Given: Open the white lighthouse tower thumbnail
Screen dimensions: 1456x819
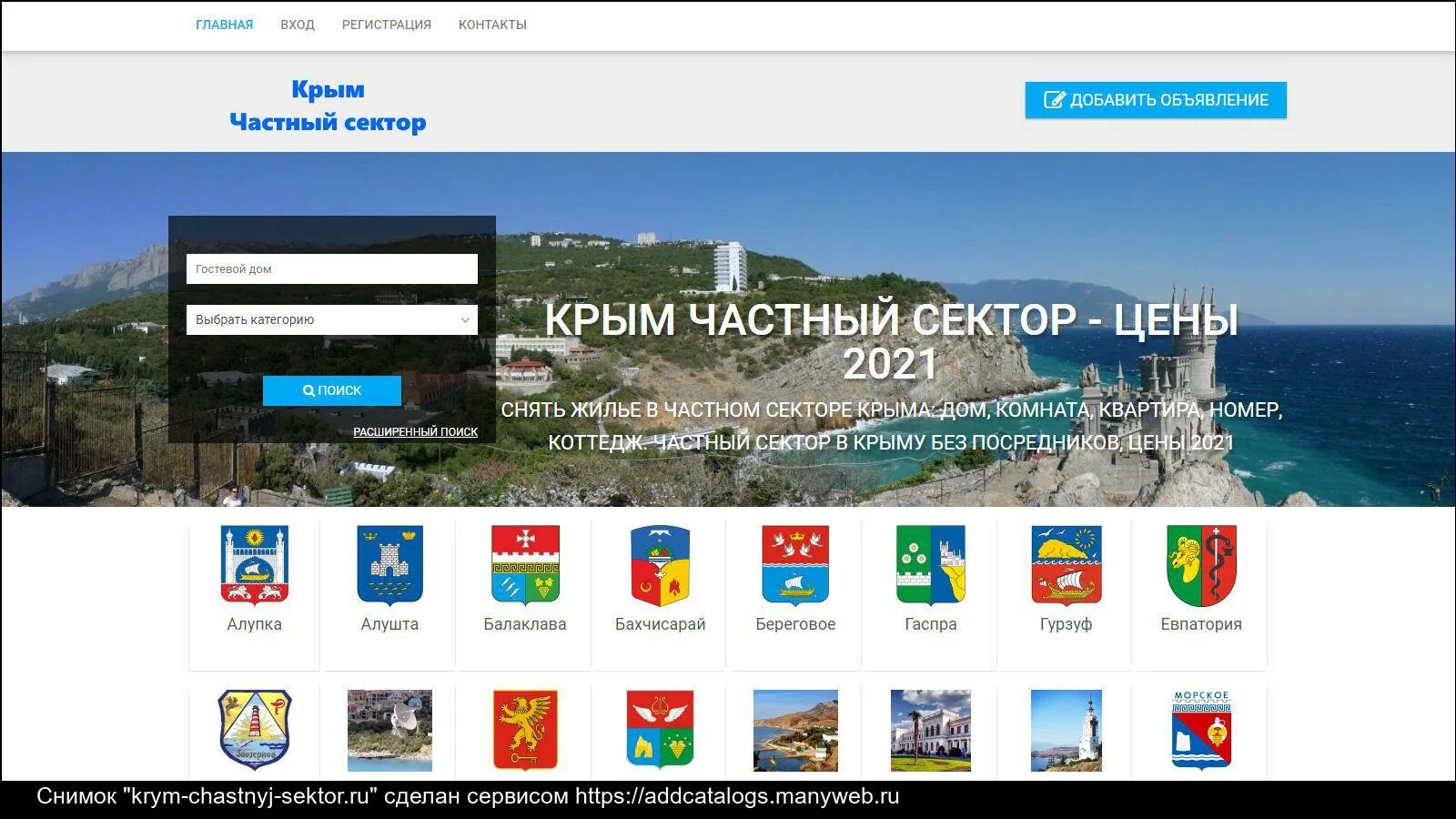Looking at the screenshot, I should coord(1066,730).
